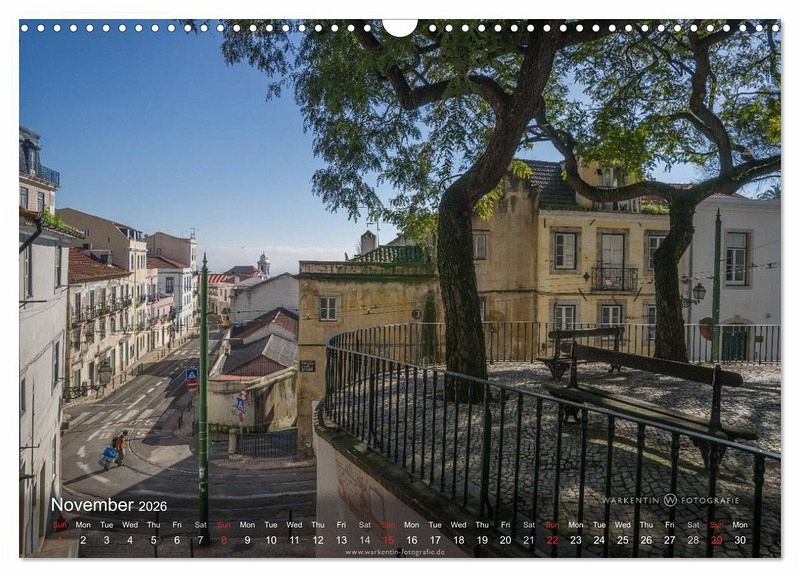Select the red Sunday date 22

tap(553, 540)
